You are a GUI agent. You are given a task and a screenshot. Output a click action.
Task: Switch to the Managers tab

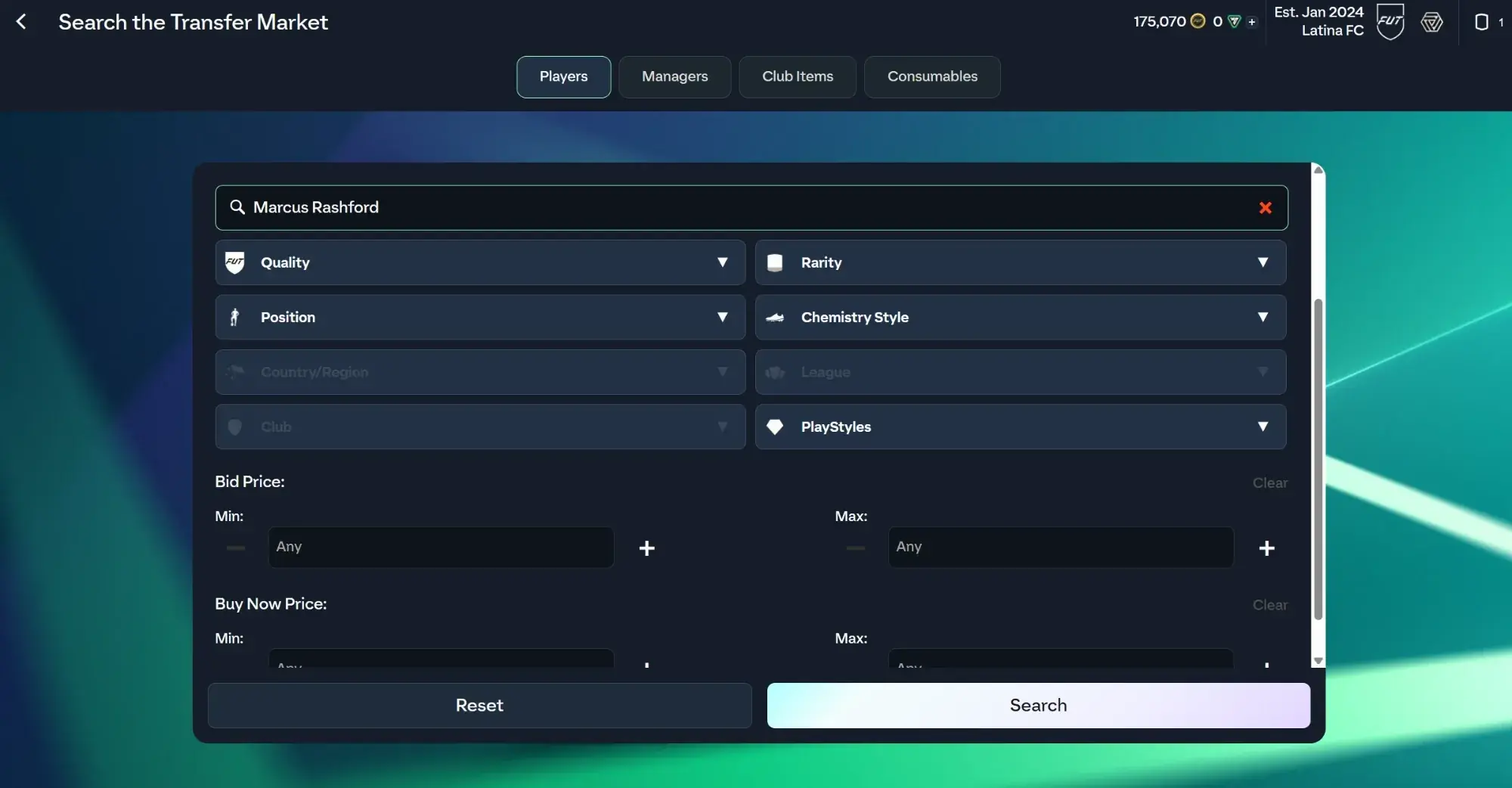[675, 77]
